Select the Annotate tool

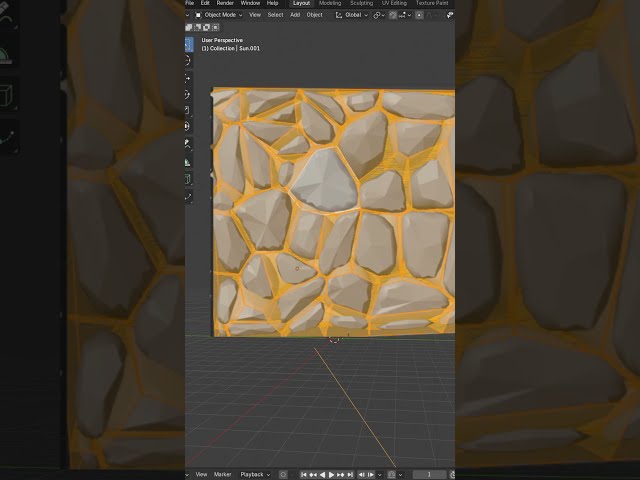point(187,144)
